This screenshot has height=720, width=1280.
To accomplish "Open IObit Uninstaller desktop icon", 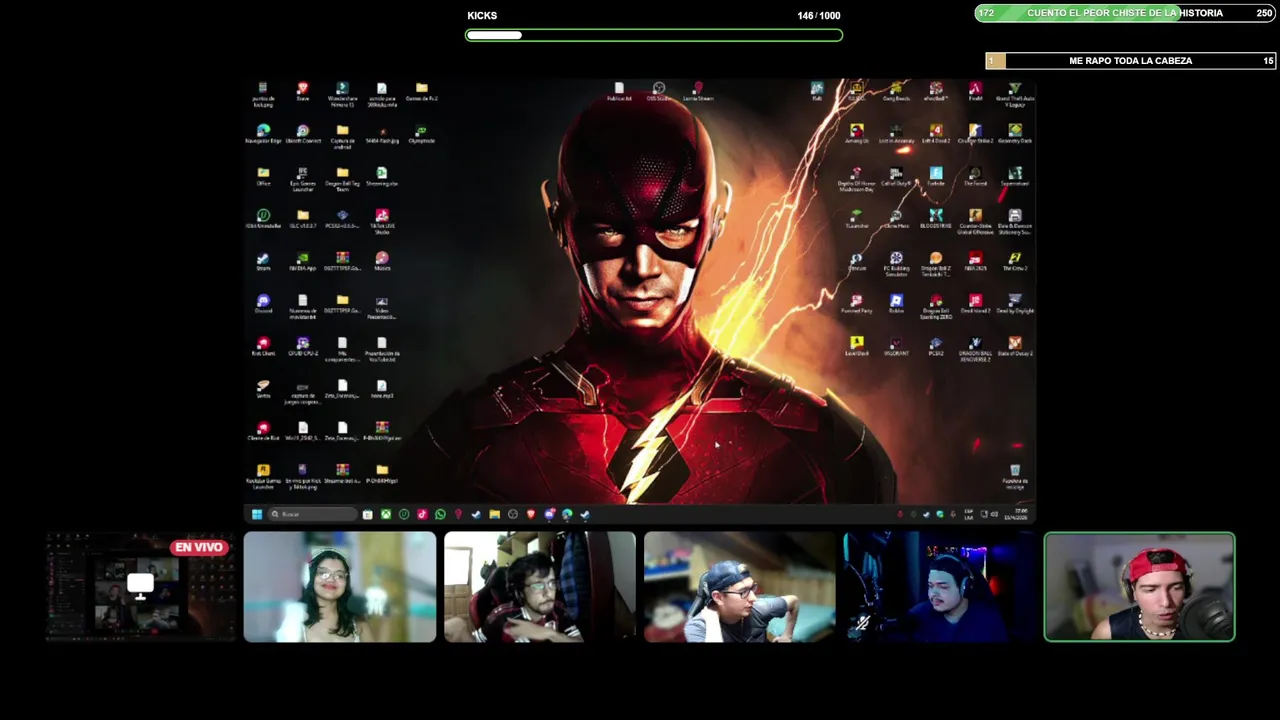I will (x=263, y=218).
